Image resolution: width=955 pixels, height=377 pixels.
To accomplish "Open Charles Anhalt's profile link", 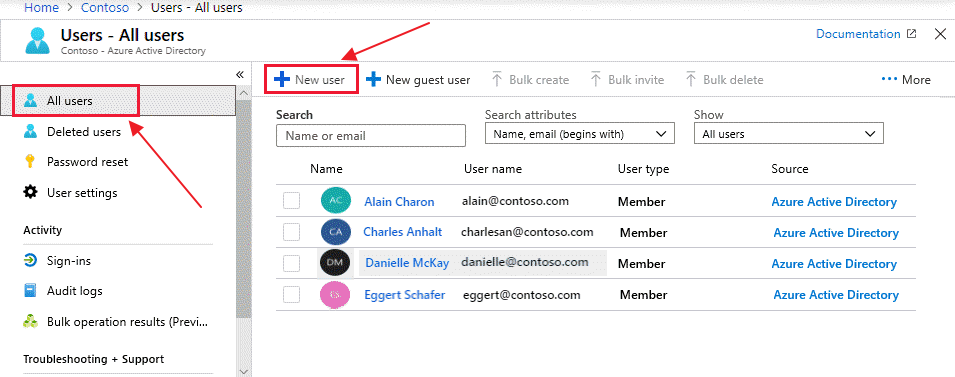I will (x=403, y=232).
